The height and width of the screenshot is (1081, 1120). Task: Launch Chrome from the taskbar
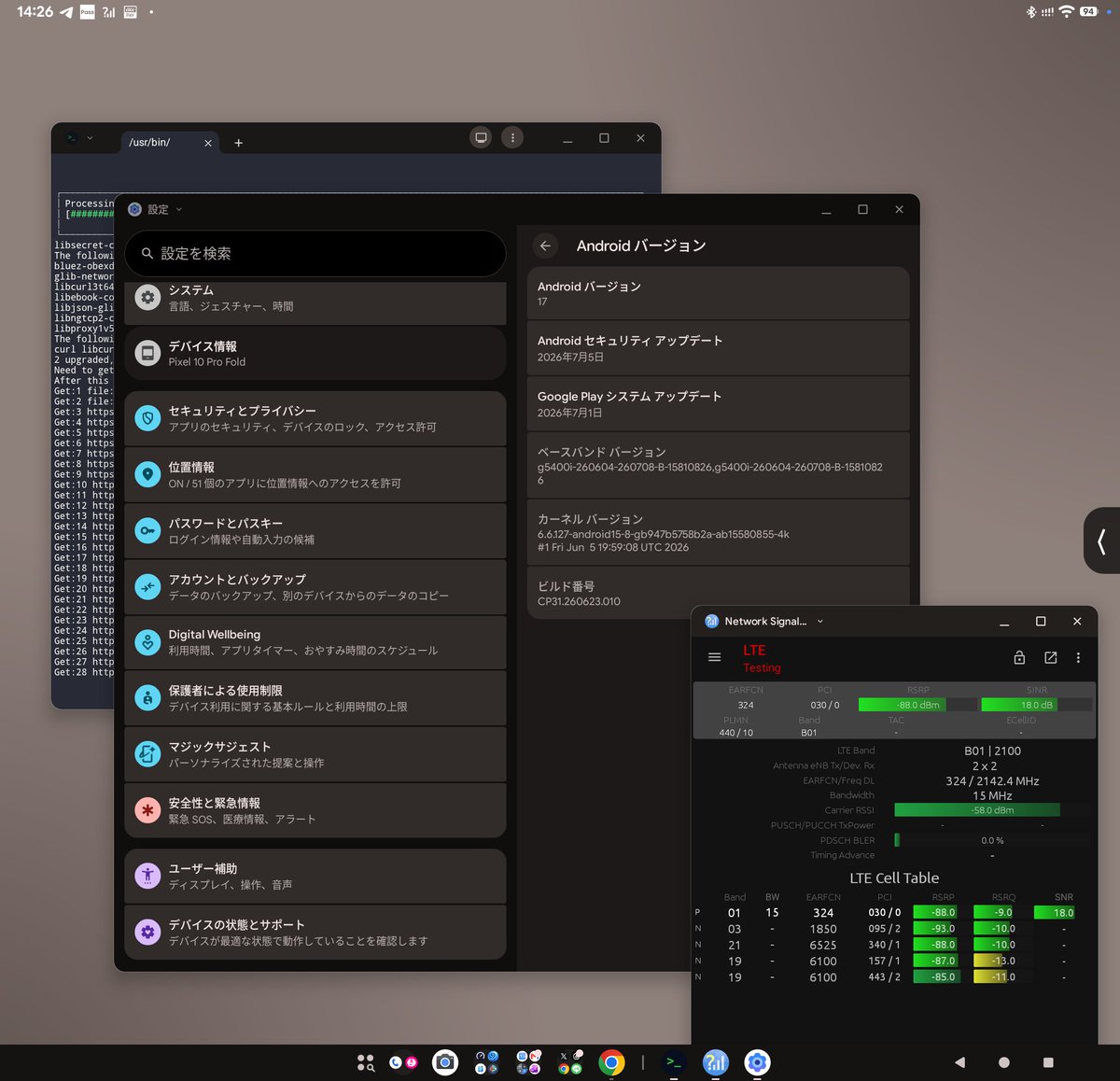tap(611, 1062)
